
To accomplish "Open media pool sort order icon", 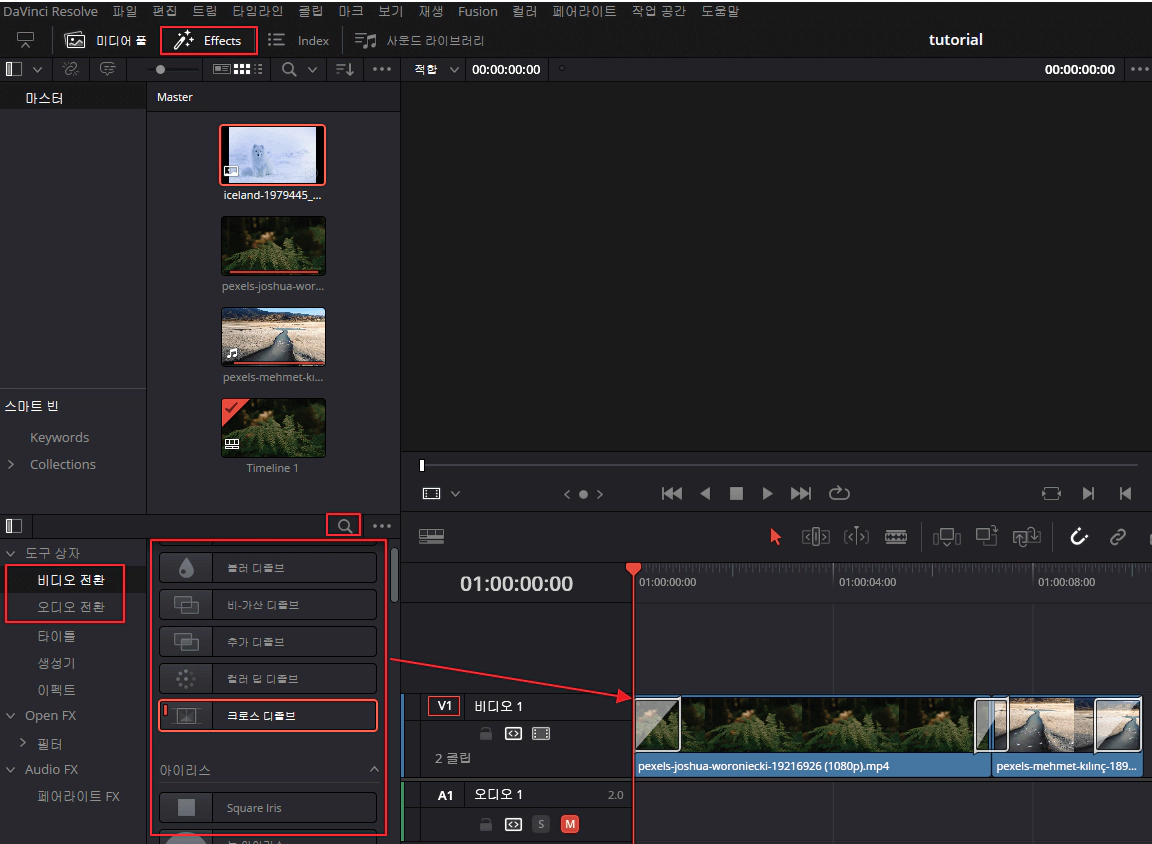I will click(345, 69).
